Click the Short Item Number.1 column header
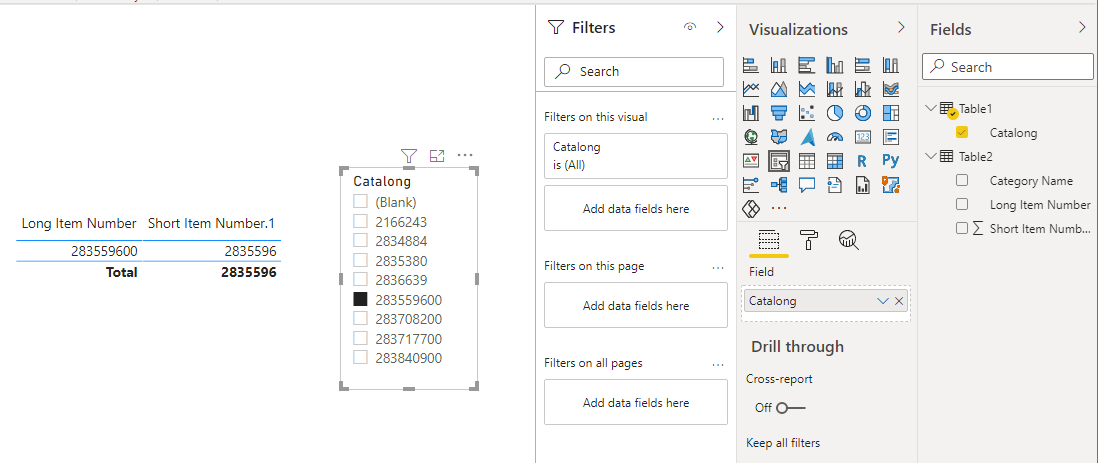 click(x=211, y=223)
